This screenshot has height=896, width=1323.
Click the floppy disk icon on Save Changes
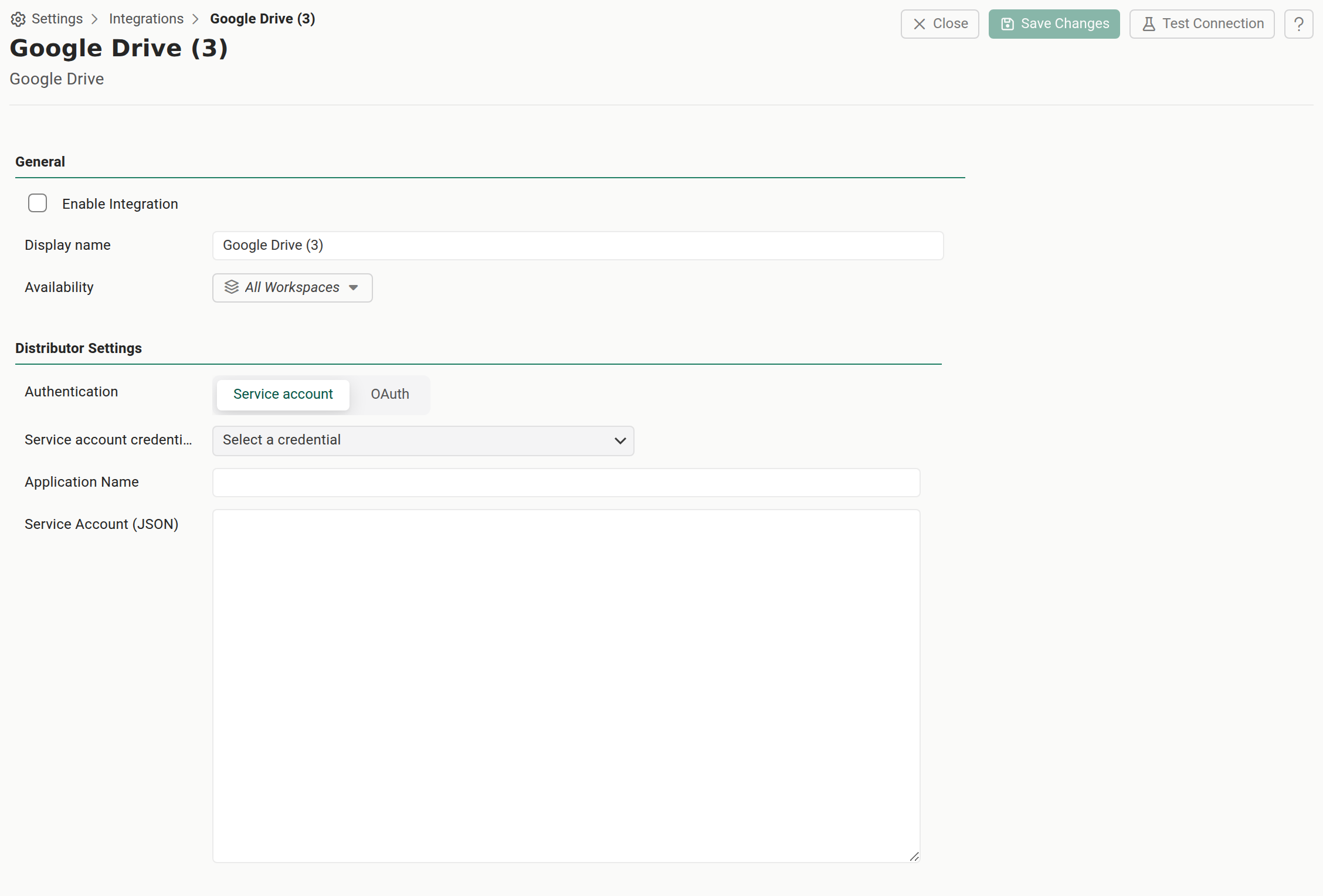[1007, 24]
